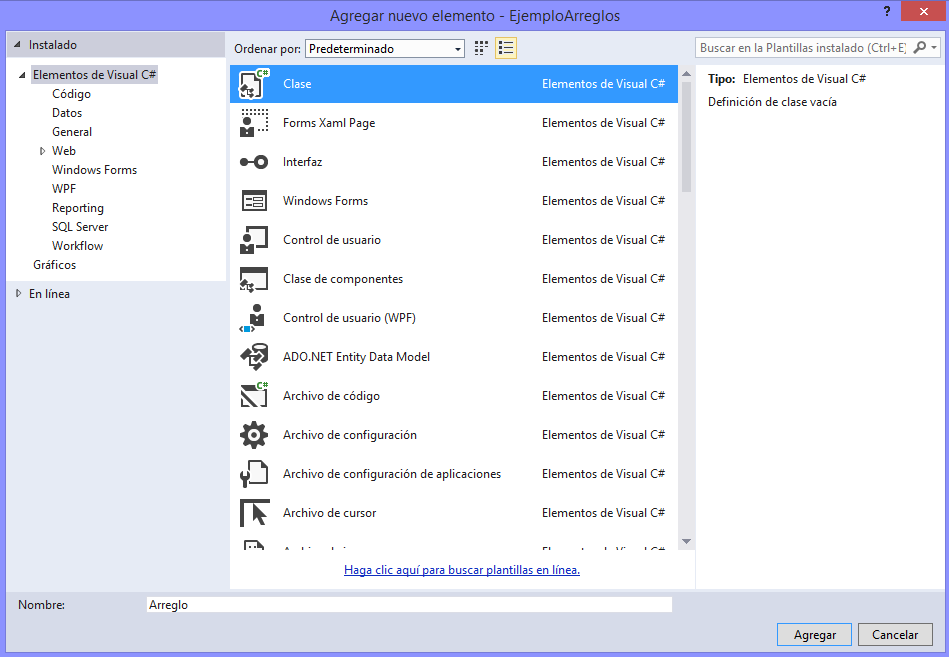Click the Nombre text field
This screenshot has height=657, width=949.
pyautogui.click(x=408, y=605)
